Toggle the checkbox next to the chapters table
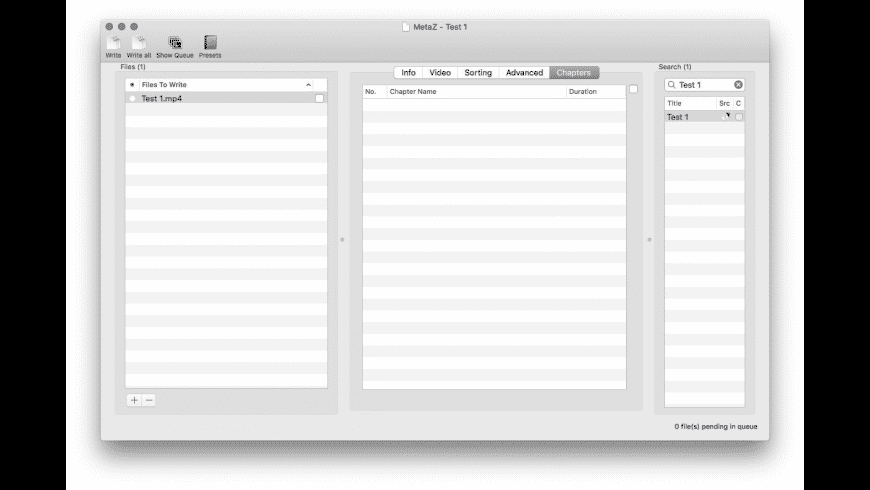This screenshot has height=490, width=870. pyautogui.click(x=633, y=89)
